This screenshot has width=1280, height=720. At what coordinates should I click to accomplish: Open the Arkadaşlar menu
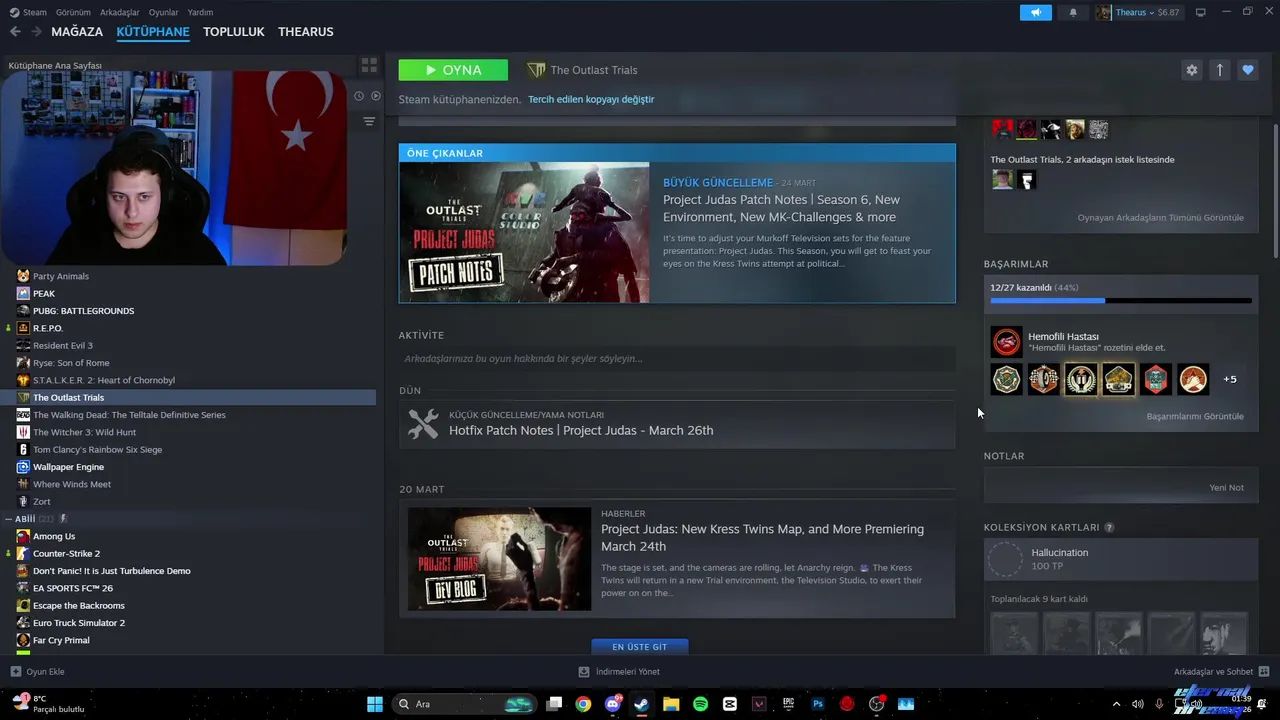(120, 12)
